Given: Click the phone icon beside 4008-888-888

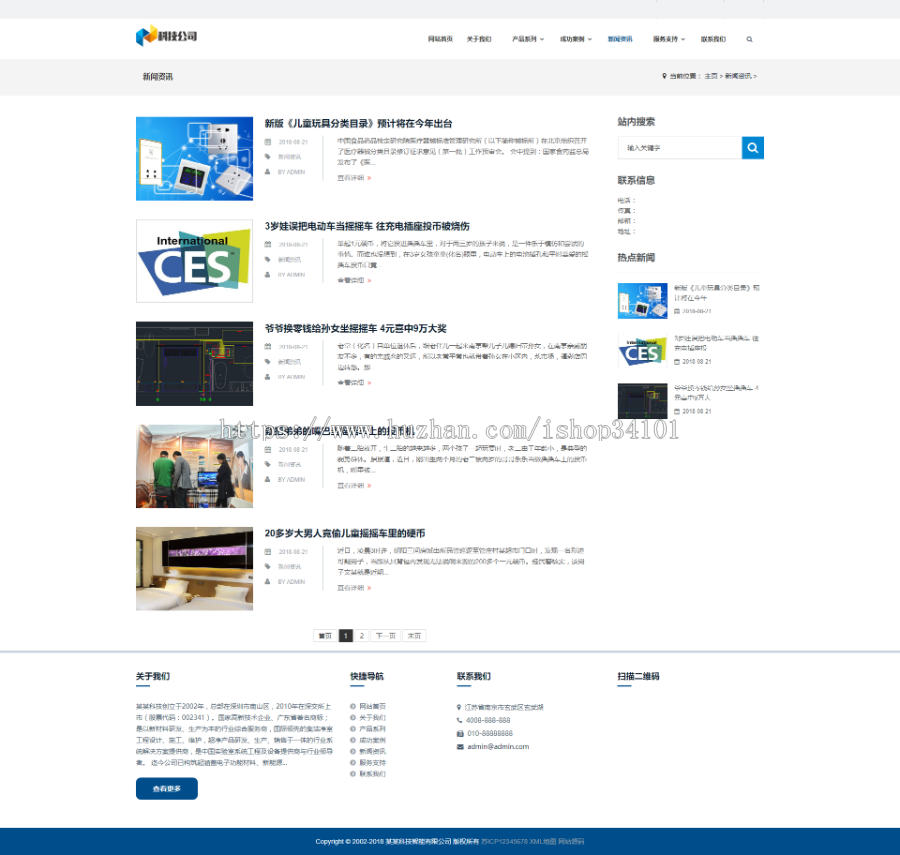Looking at the screenshot, I should tap(457, 719).
